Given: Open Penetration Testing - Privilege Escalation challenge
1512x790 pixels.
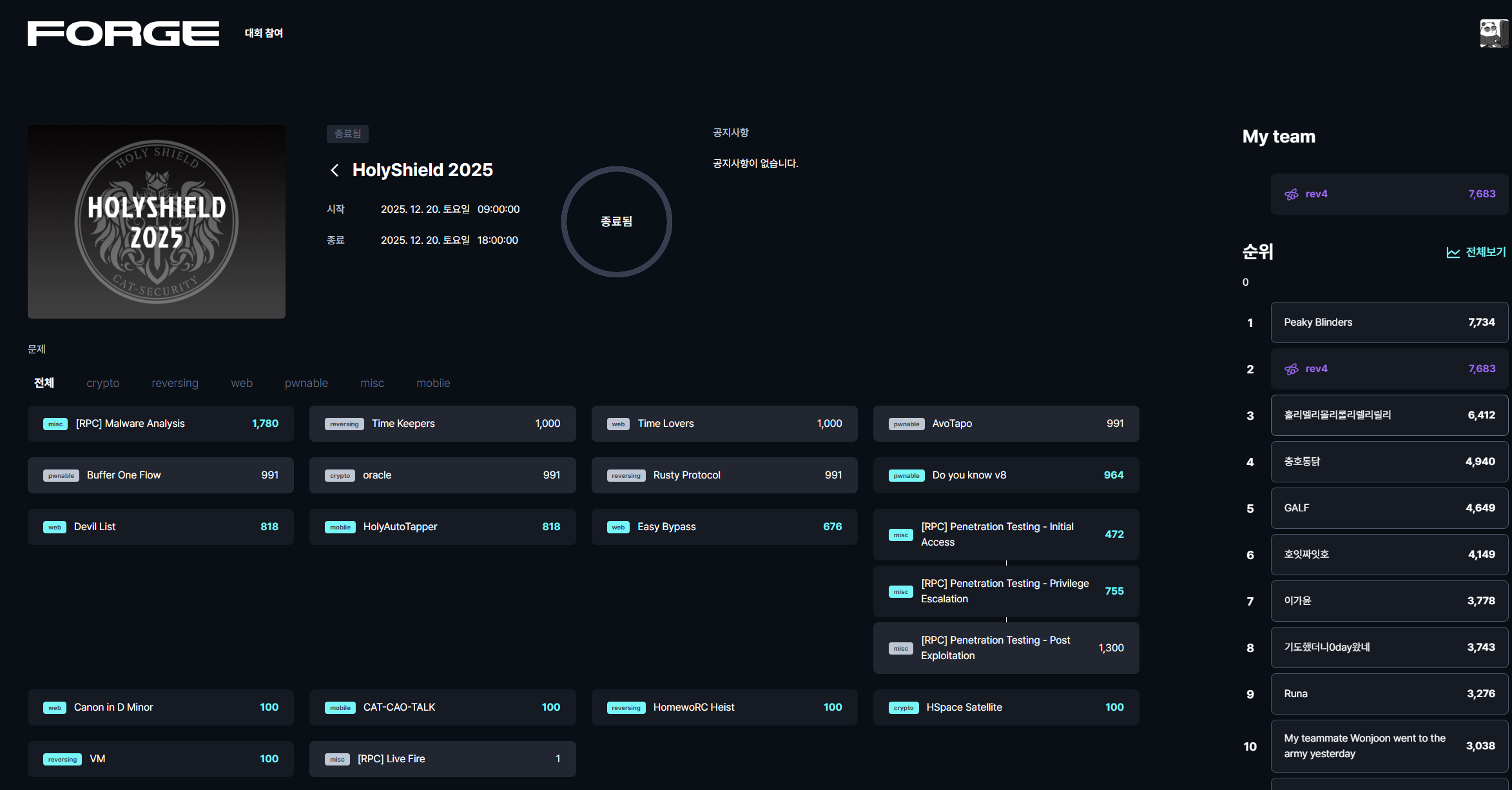Looking at the screenshot, I should point(1005,591).
